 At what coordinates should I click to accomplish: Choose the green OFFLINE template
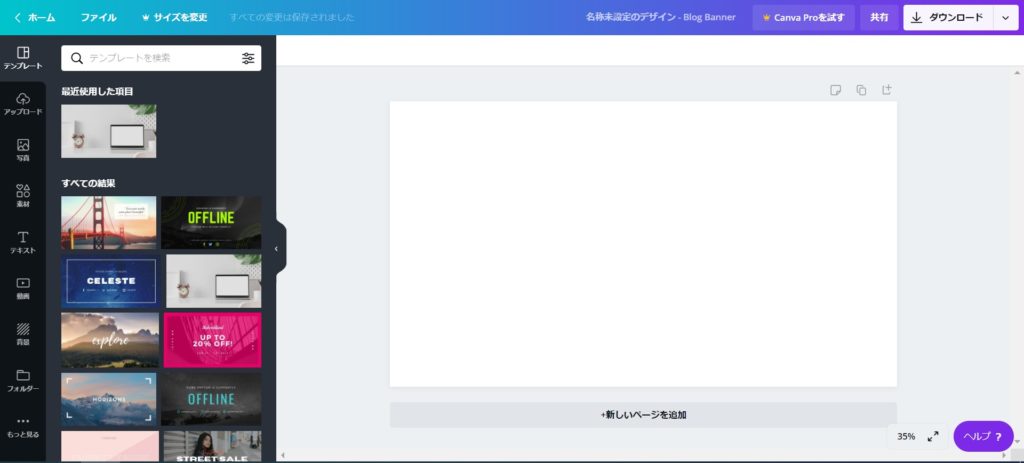click(x=211, y=223)
